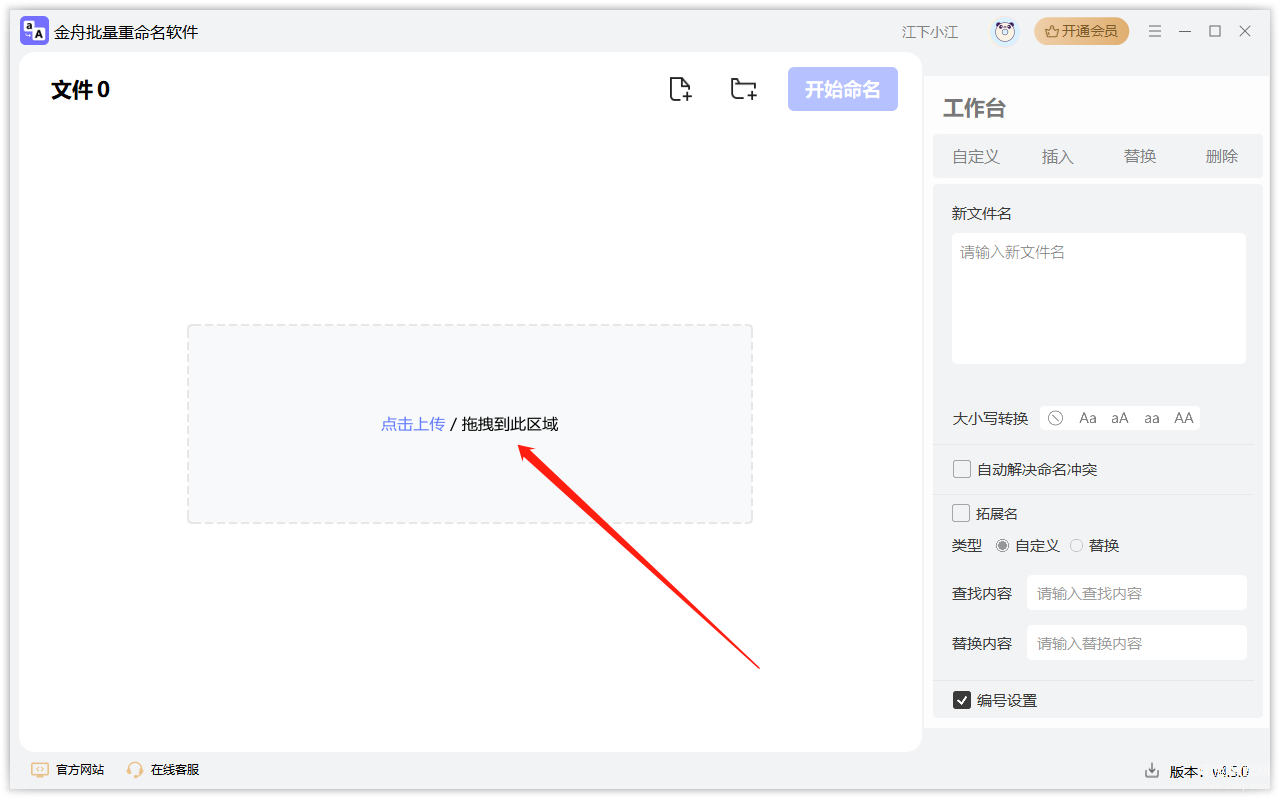
Task: Select the 自定义 type radio button
Action: tap(1002, 546)
